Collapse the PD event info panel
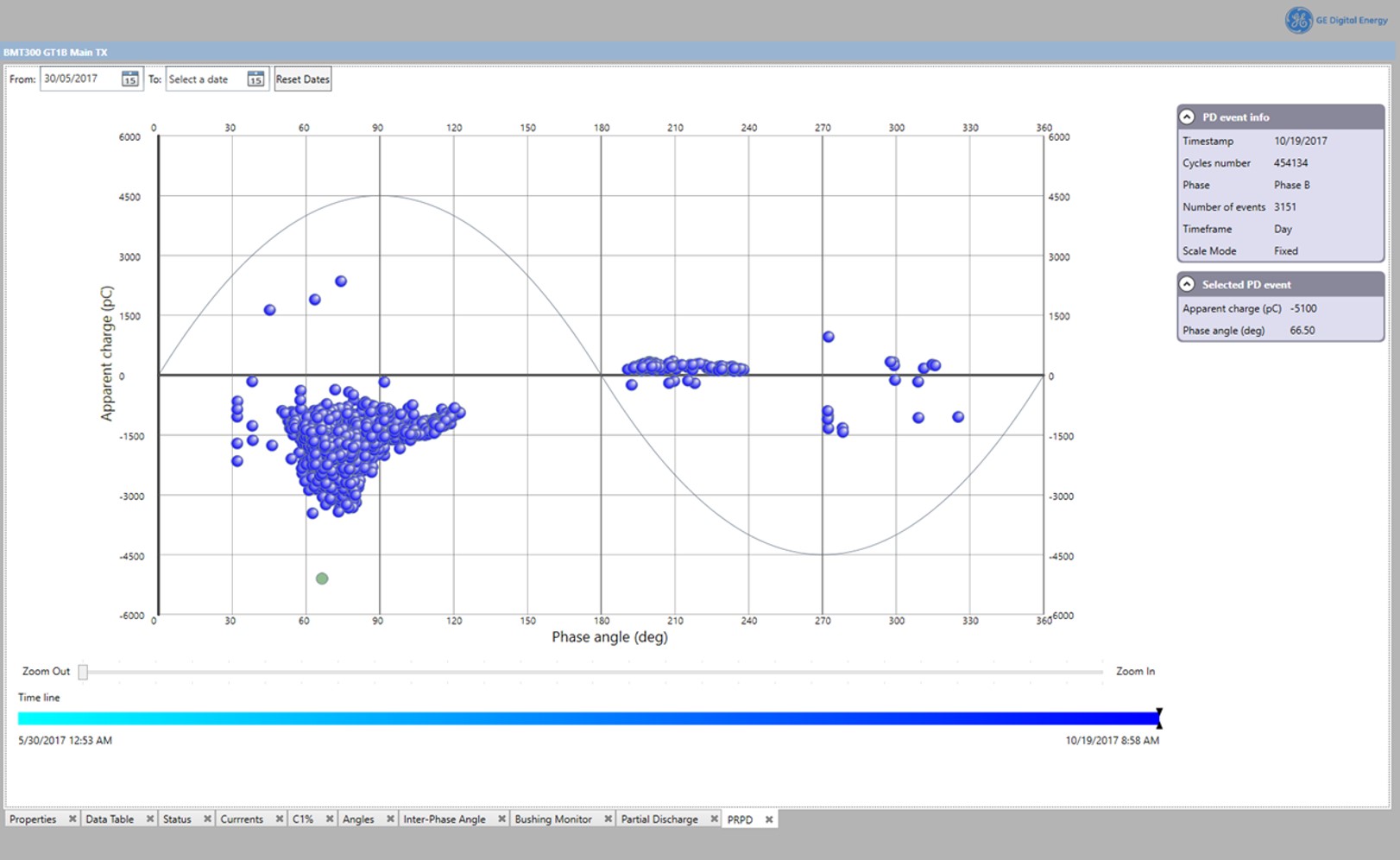The height and width of the screenshot is (860, 1400). [x=1188, y=117]
